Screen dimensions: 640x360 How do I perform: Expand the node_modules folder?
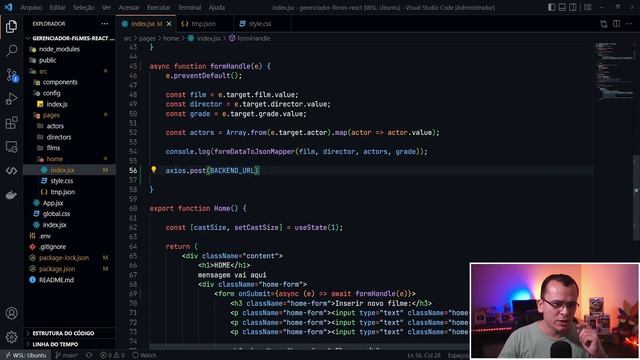point(69,49)
